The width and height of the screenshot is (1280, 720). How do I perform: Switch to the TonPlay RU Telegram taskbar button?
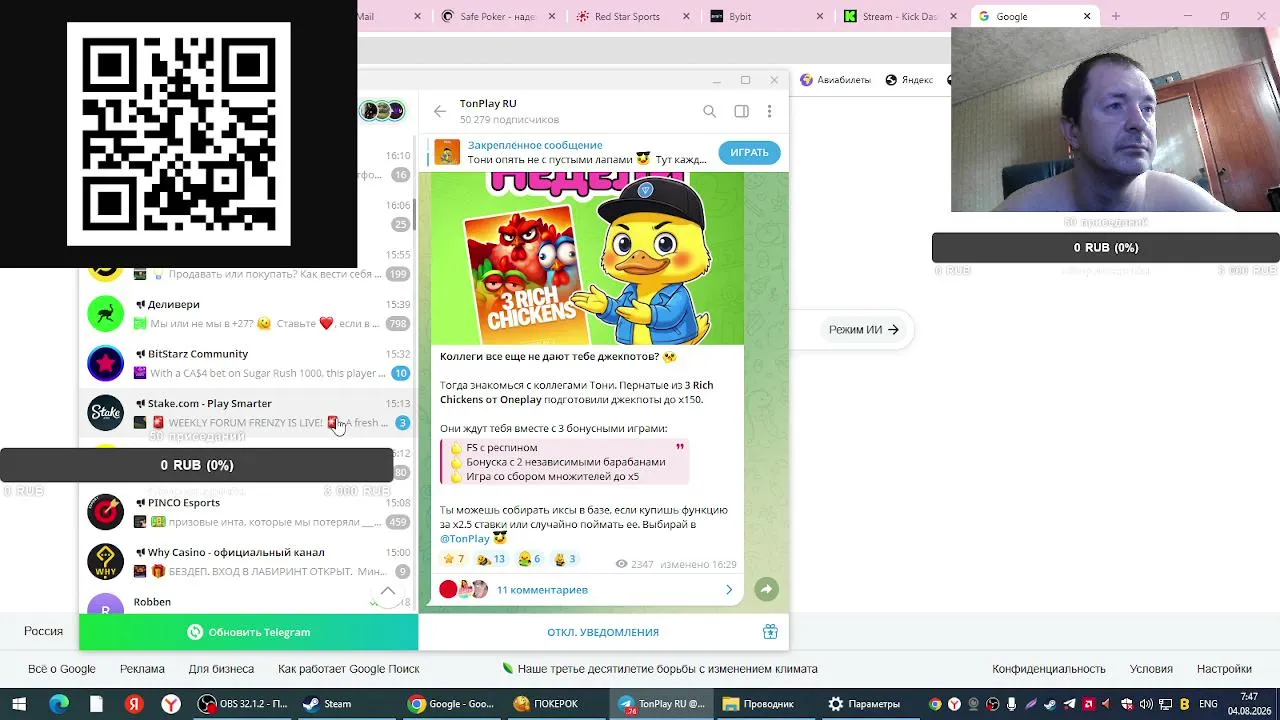661,704
